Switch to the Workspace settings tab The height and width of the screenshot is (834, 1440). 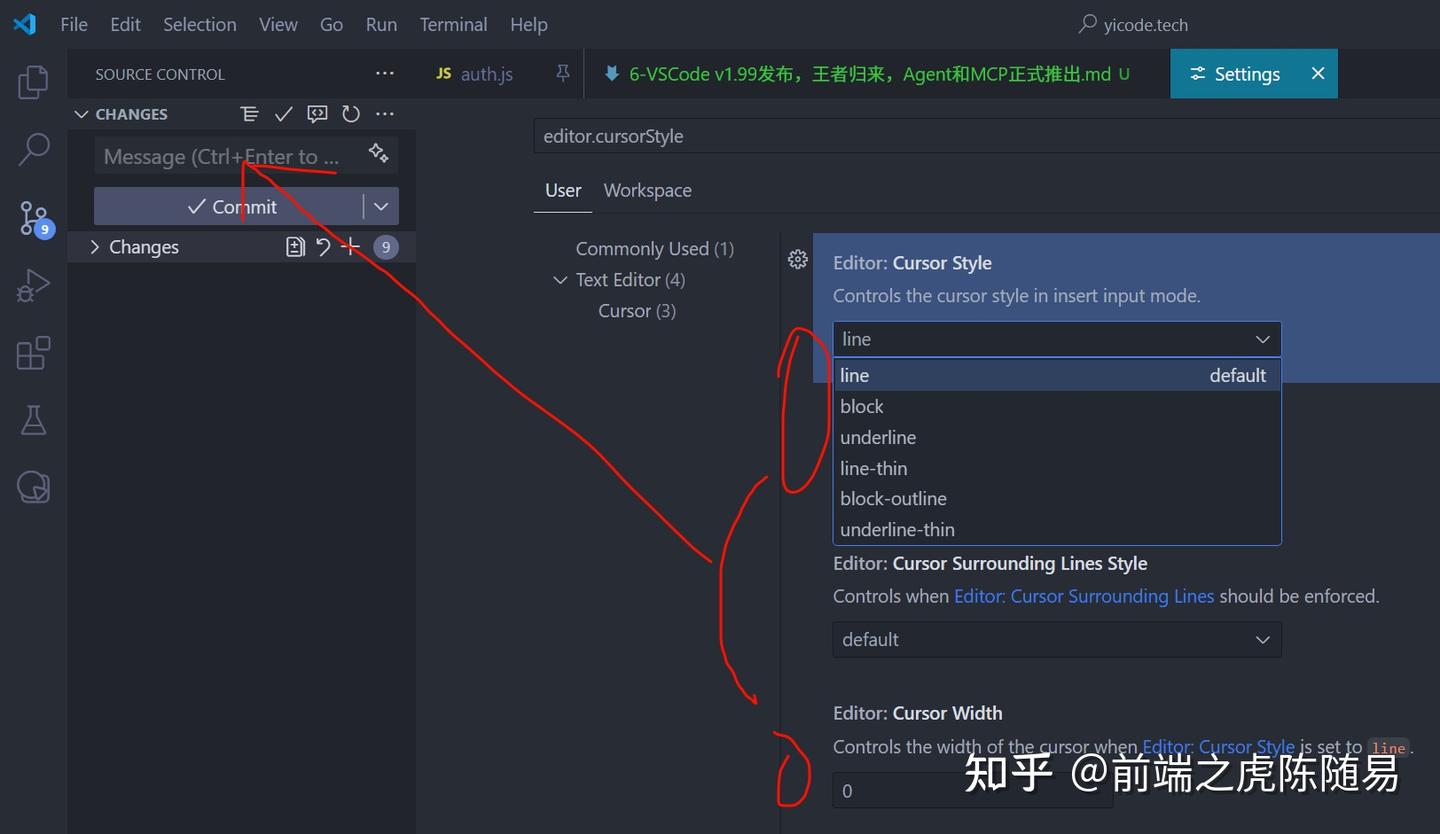(647, 190)
